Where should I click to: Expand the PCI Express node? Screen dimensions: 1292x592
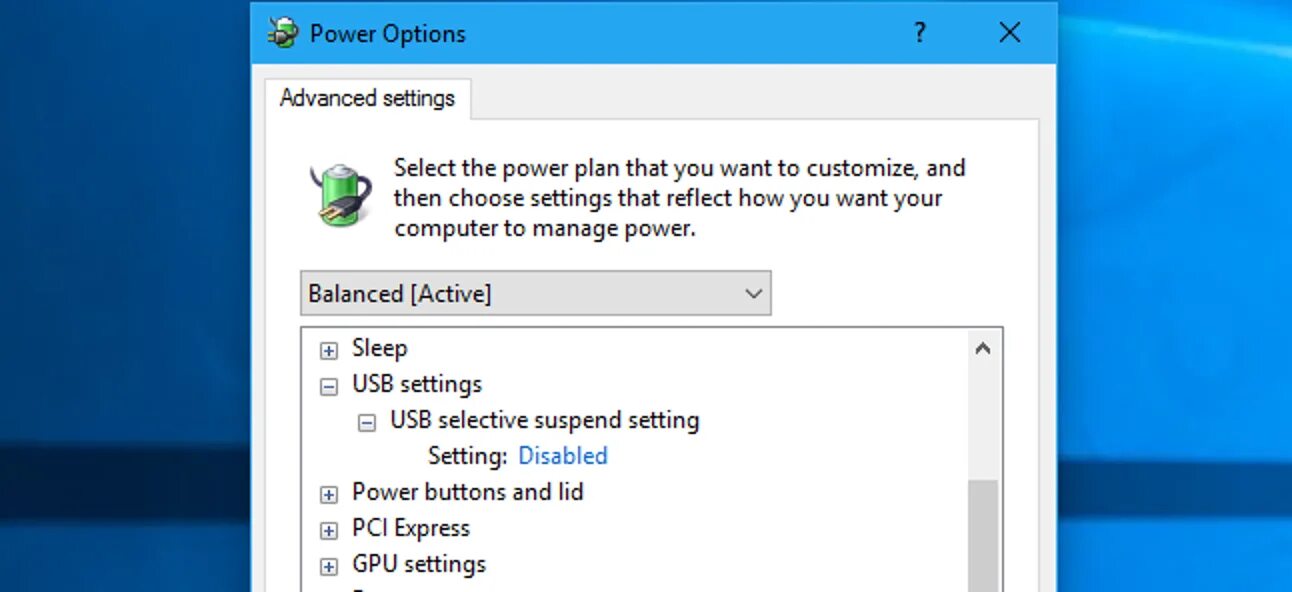coord(328,530)
